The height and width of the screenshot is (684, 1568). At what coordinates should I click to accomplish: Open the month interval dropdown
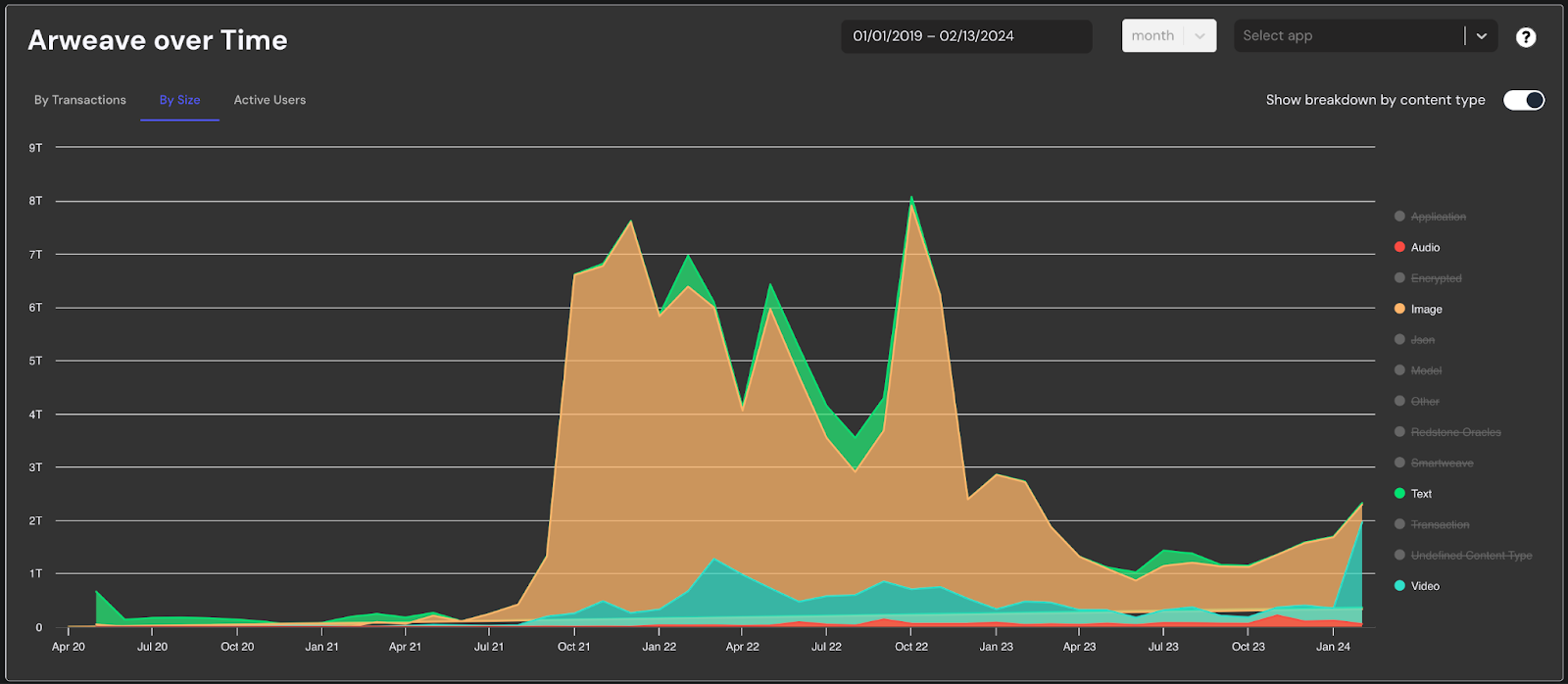pos(1168,36)
